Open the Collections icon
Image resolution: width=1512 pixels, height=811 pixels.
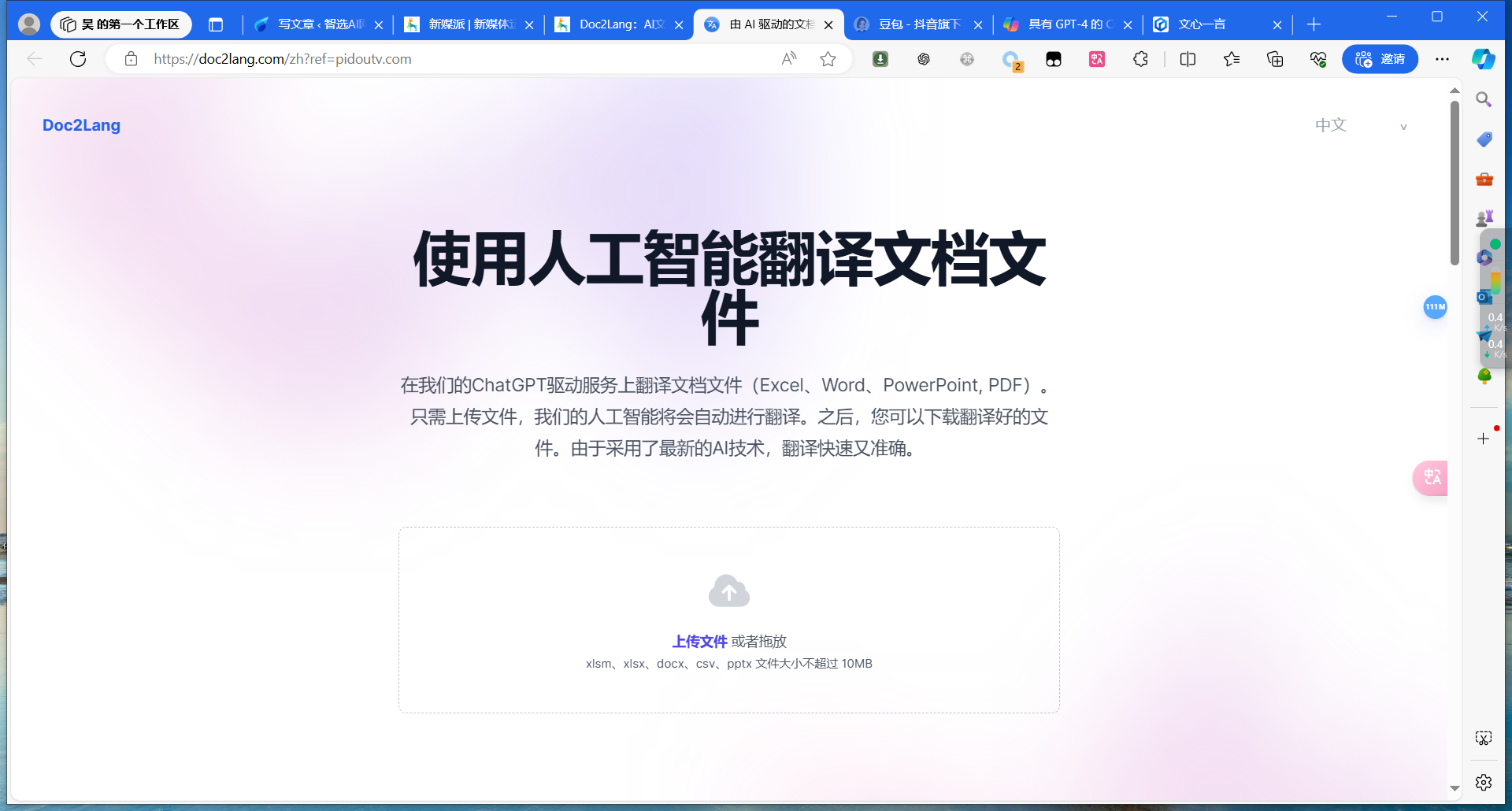coord(1275,59)
